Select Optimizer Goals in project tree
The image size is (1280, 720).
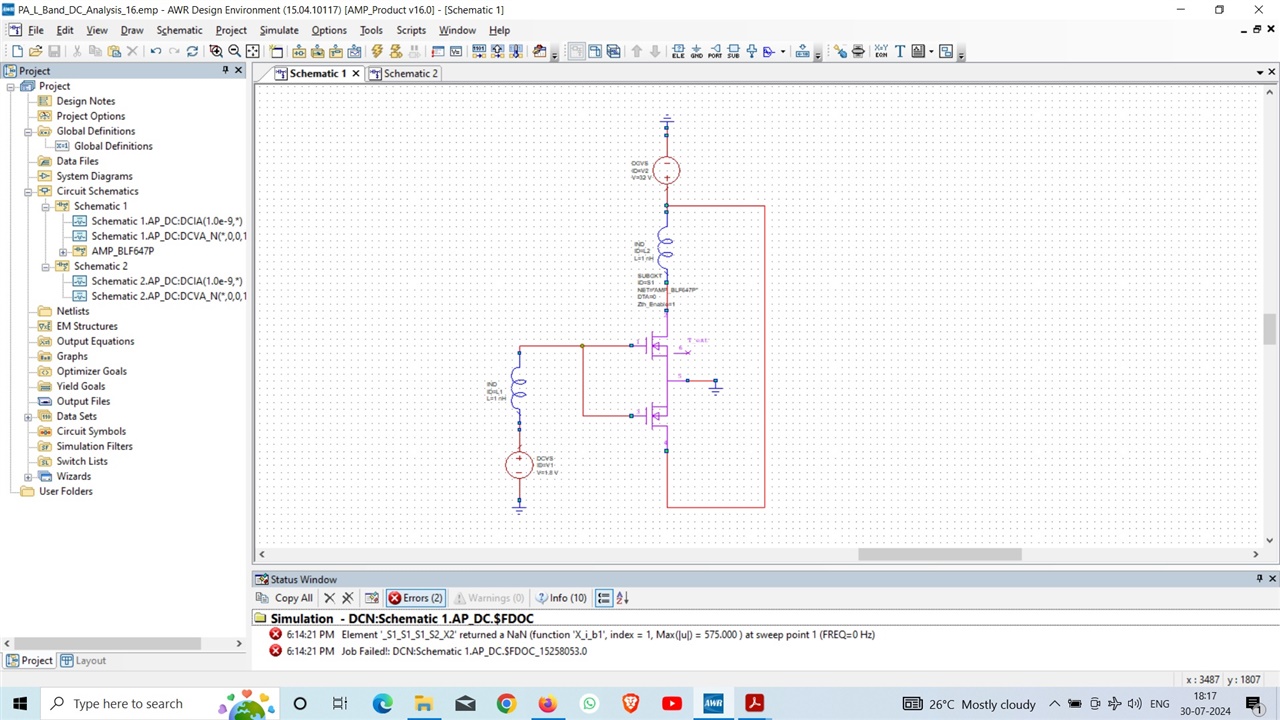point(91,371)
